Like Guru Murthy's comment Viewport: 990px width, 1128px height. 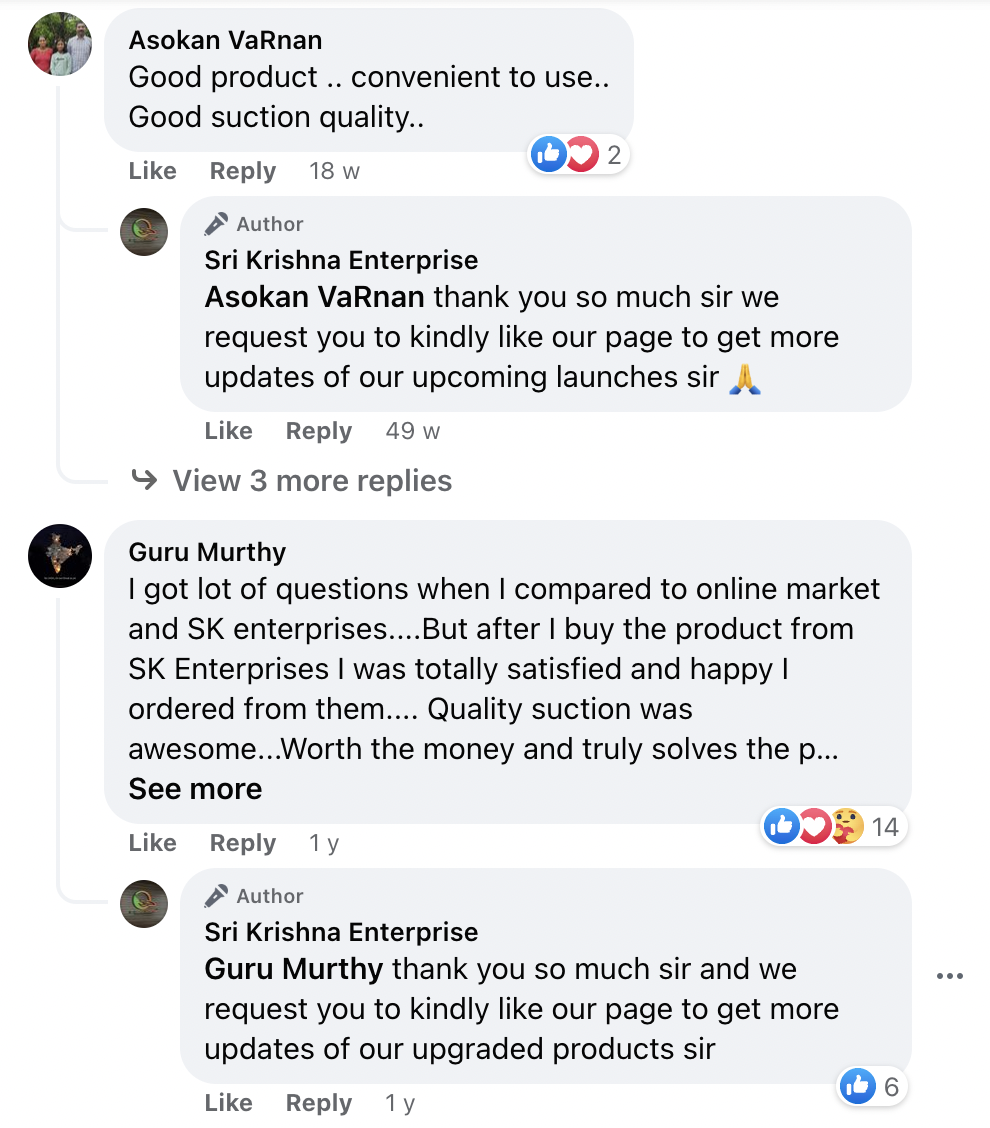(x=152, y=843)
